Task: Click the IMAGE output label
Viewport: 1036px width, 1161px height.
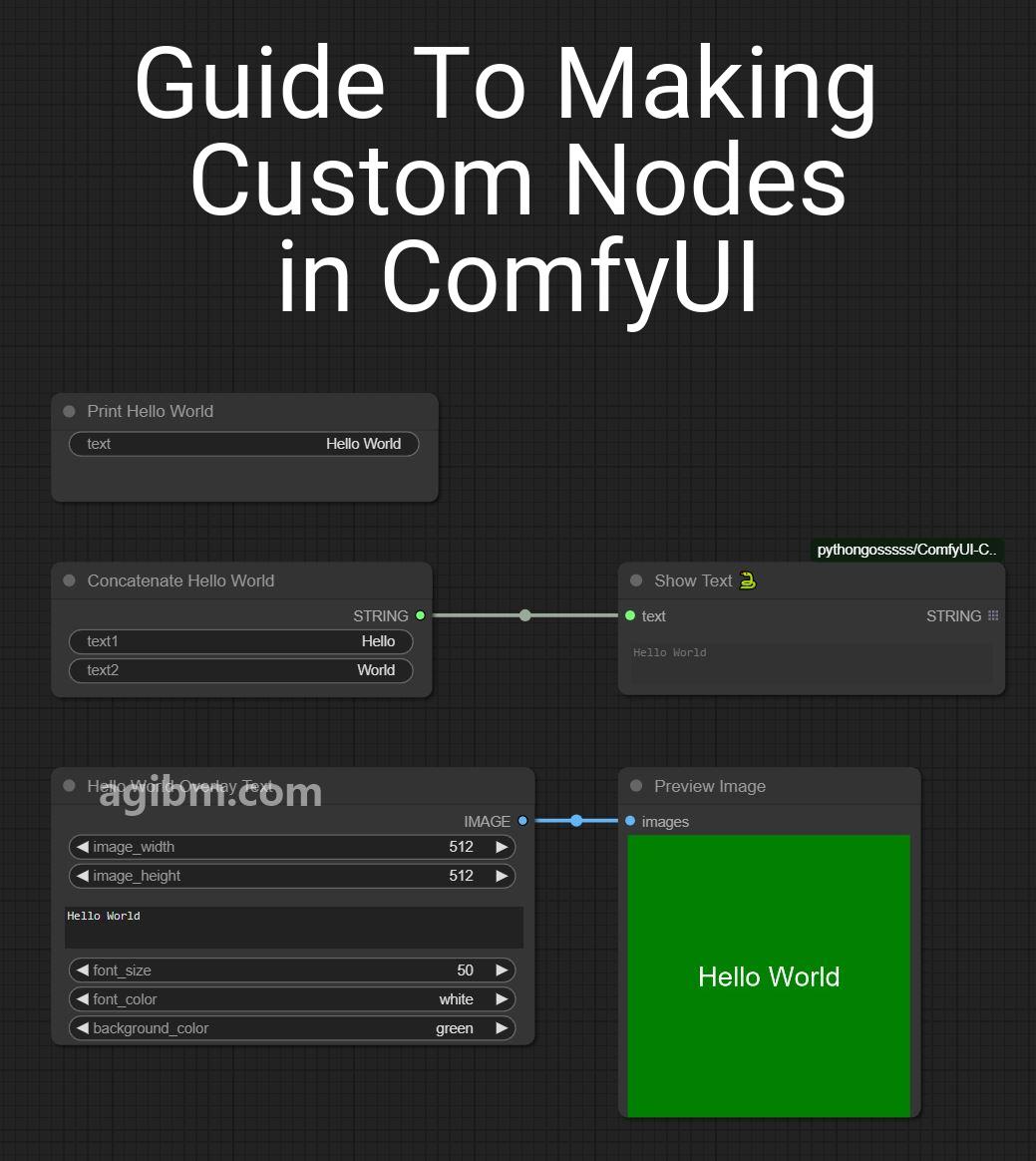Action: pos(487,821)
